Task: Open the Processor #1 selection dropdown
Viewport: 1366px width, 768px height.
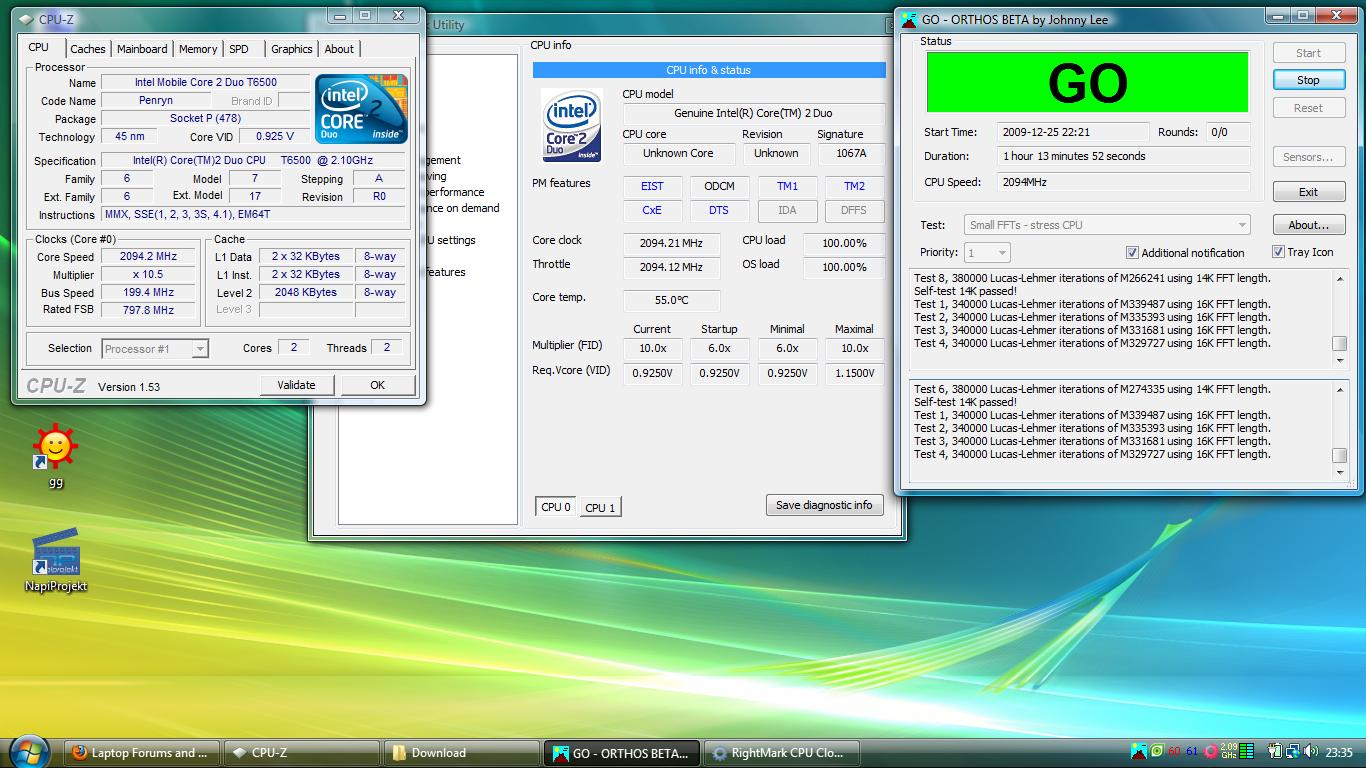Action: 155,349
